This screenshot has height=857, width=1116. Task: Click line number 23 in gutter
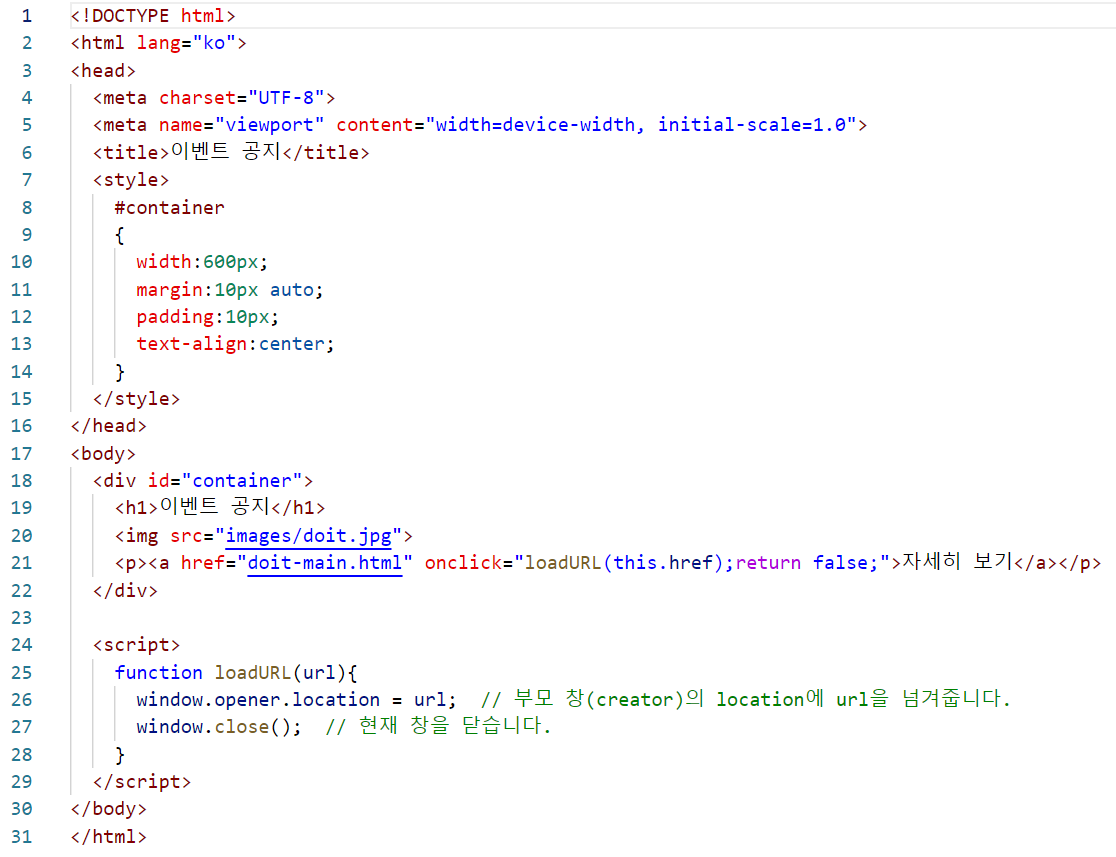click(21, 618)
